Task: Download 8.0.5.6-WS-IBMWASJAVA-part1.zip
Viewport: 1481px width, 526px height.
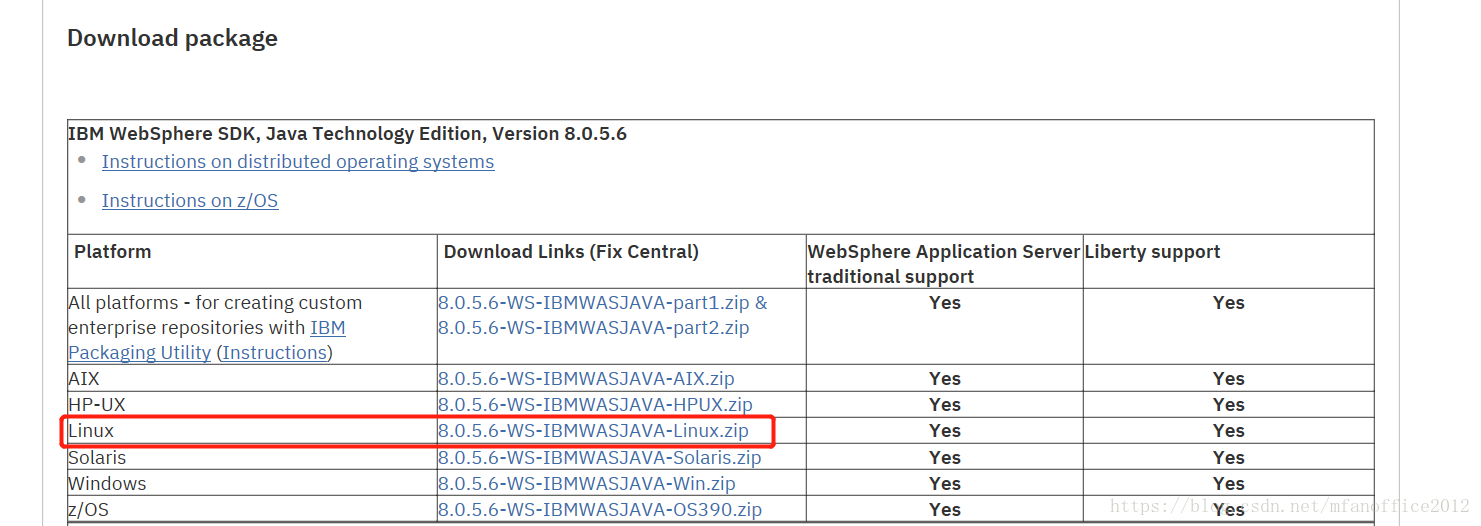Action: [595, 303]
